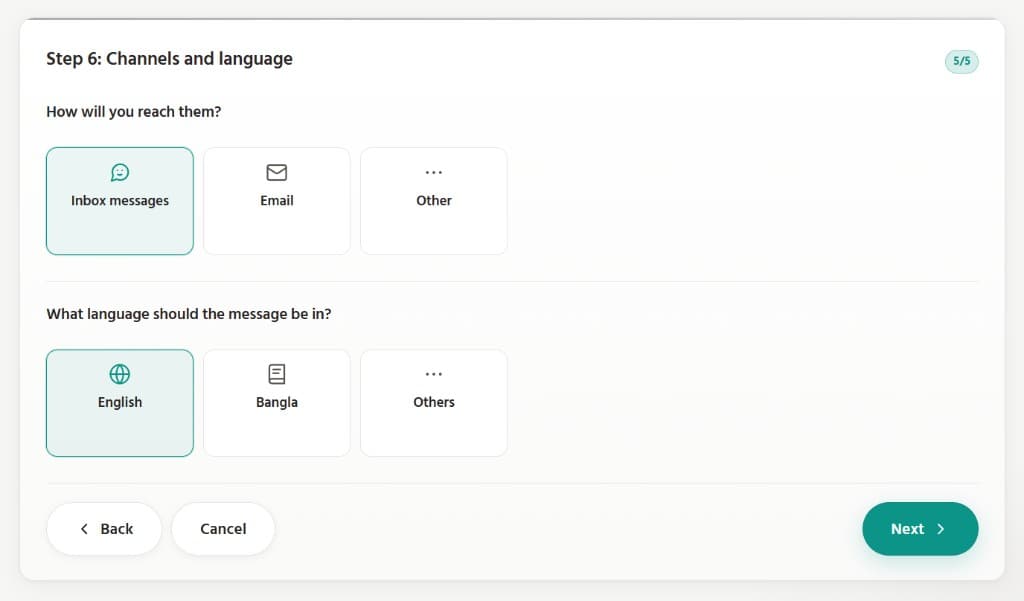This screenshot has height=601, width=1024.
Task: Click the ellipsis icon above Other channel
Action: click(434, 173)
